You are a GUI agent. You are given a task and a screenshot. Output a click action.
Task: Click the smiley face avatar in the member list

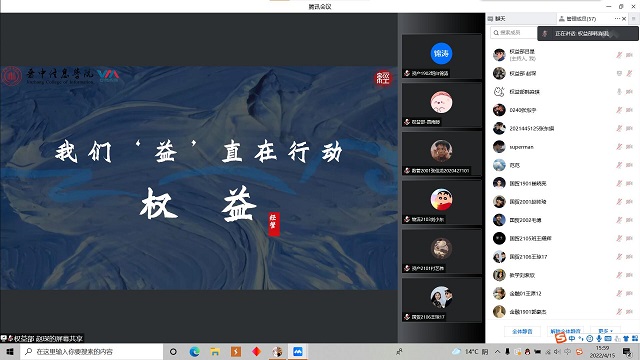pyautogui.click(x=499, y=92)
